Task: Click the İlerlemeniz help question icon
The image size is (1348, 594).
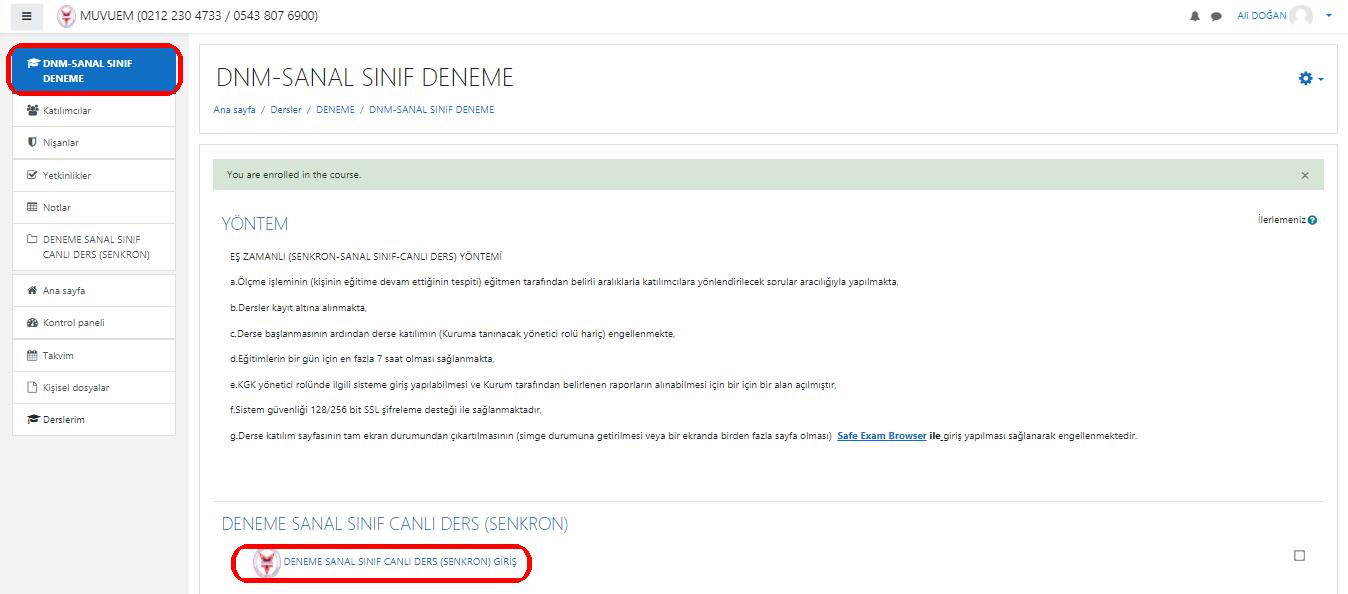Action: (x=1312, y=220)
